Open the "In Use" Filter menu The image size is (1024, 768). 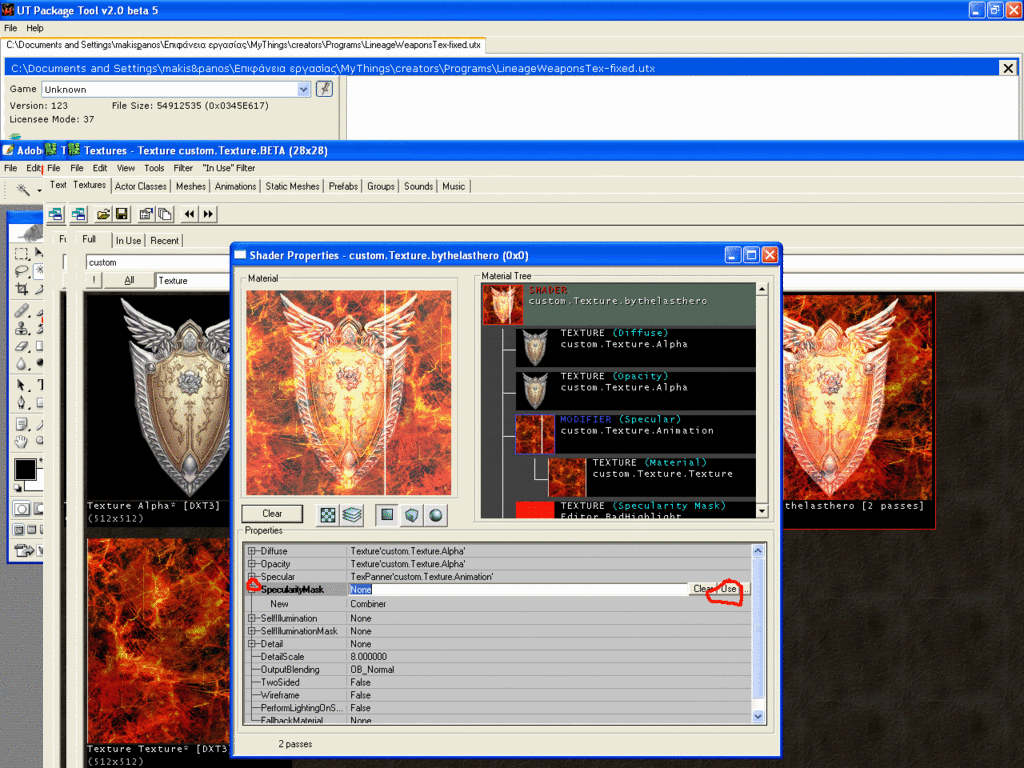tap(228, 168)
